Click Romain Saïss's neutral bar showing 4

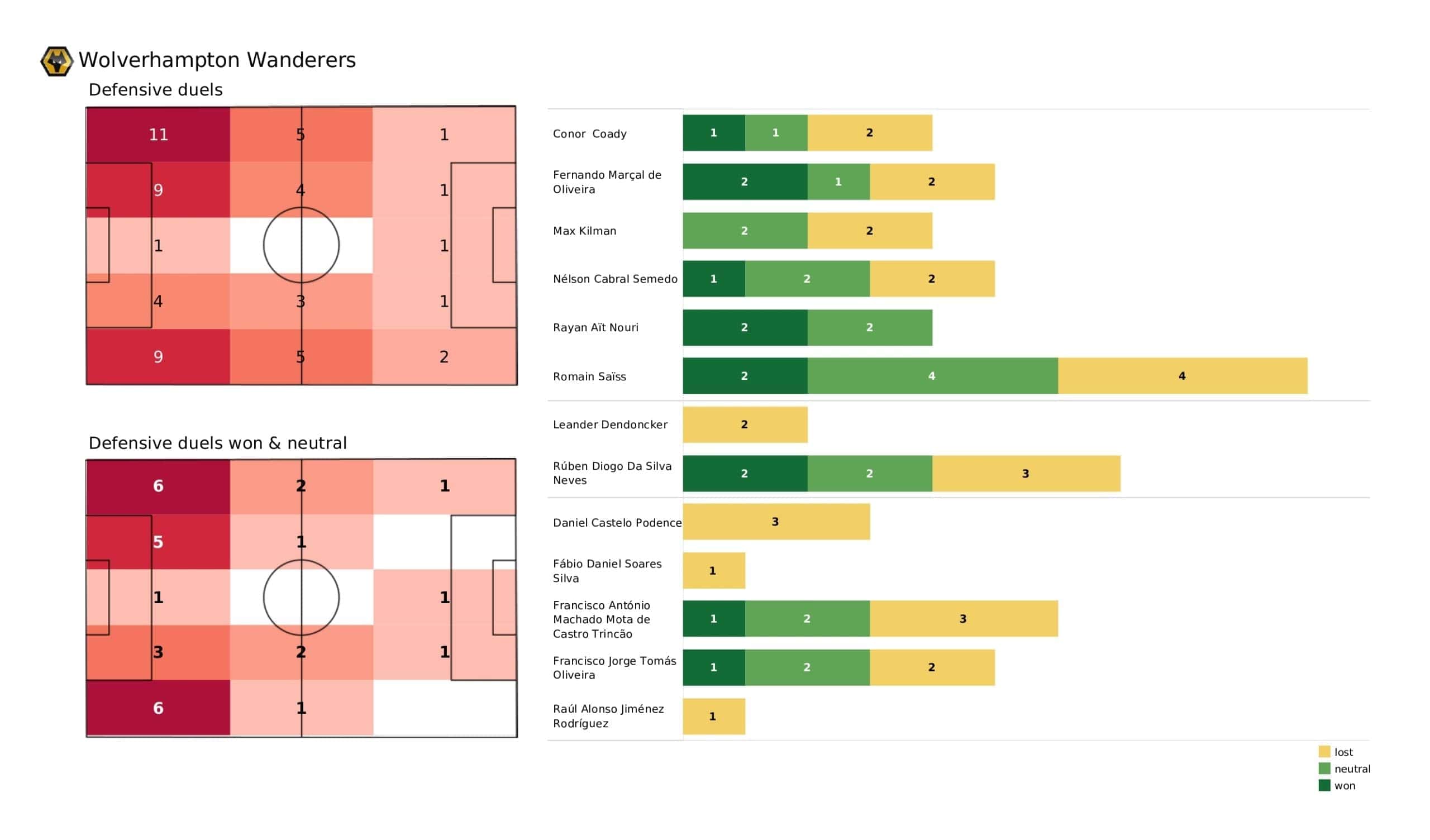tap(933, 376)
